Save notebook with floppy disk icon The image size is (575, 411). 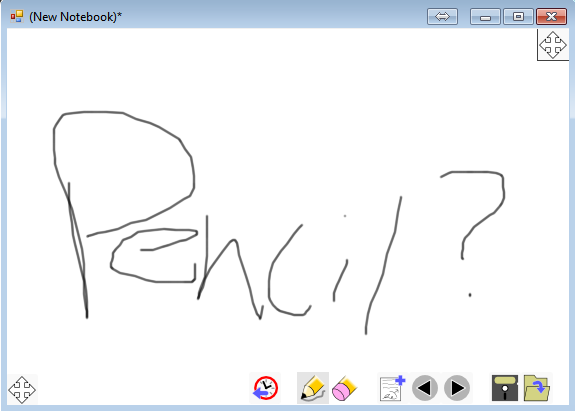pyautogui.click(x=505, y=388)
